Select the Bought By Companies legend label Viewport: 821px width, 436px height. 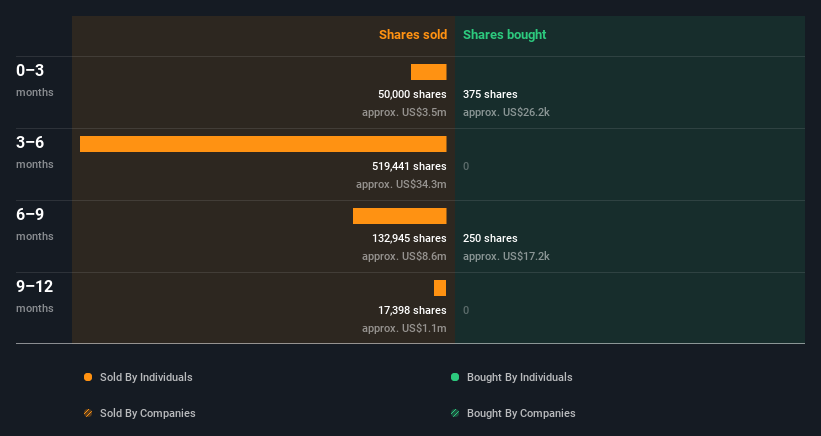click(x=521, y=413)
